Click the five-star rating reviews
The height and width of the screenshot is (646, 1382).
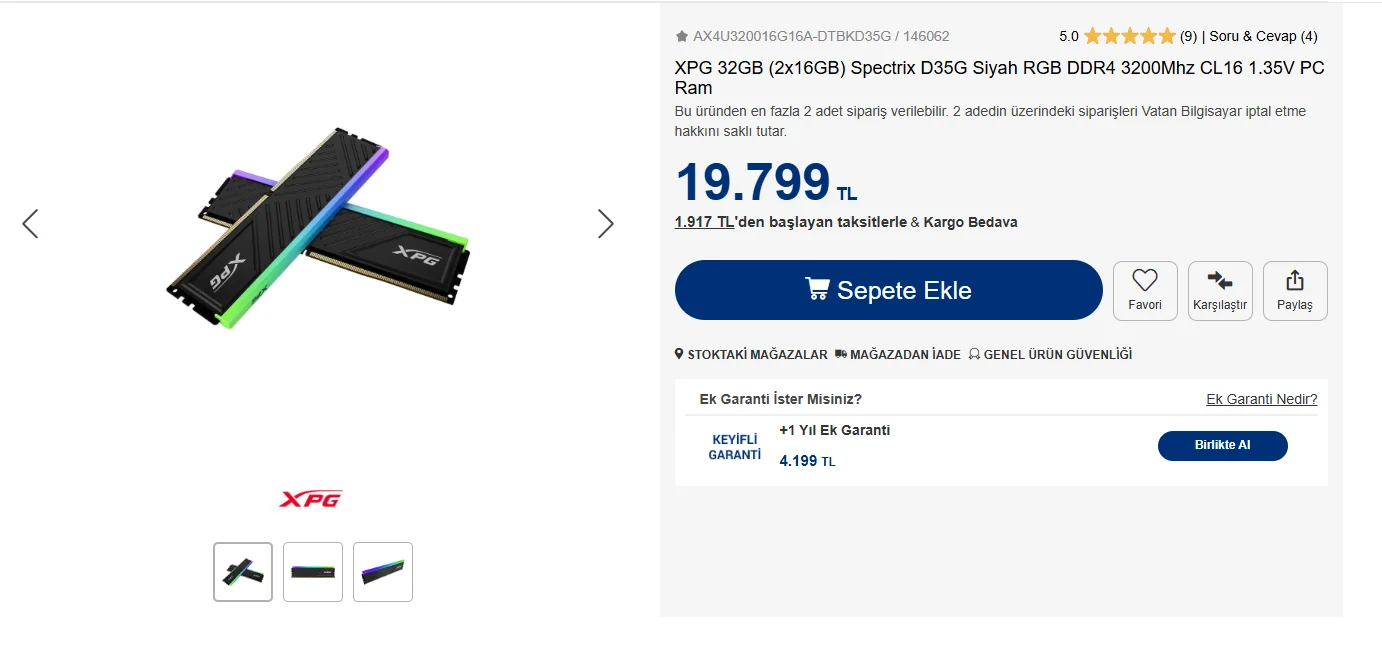[1129, 36]
